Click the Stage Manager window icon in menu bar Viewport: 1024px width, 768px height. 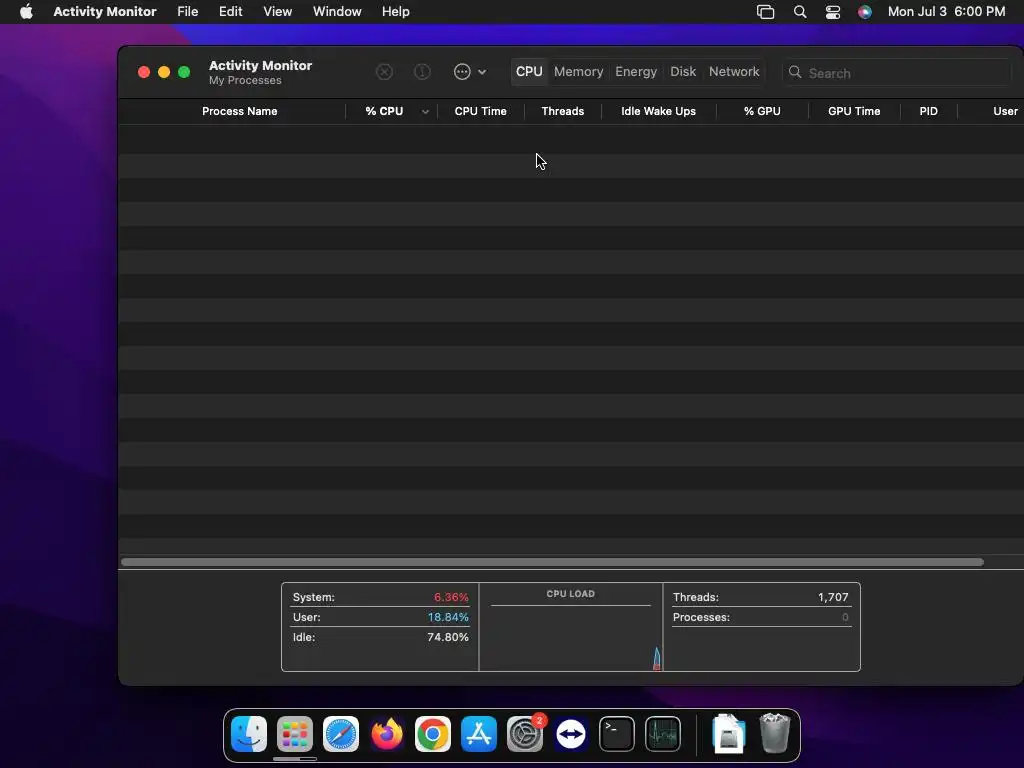pyautogui.click(x=765, y=12)
